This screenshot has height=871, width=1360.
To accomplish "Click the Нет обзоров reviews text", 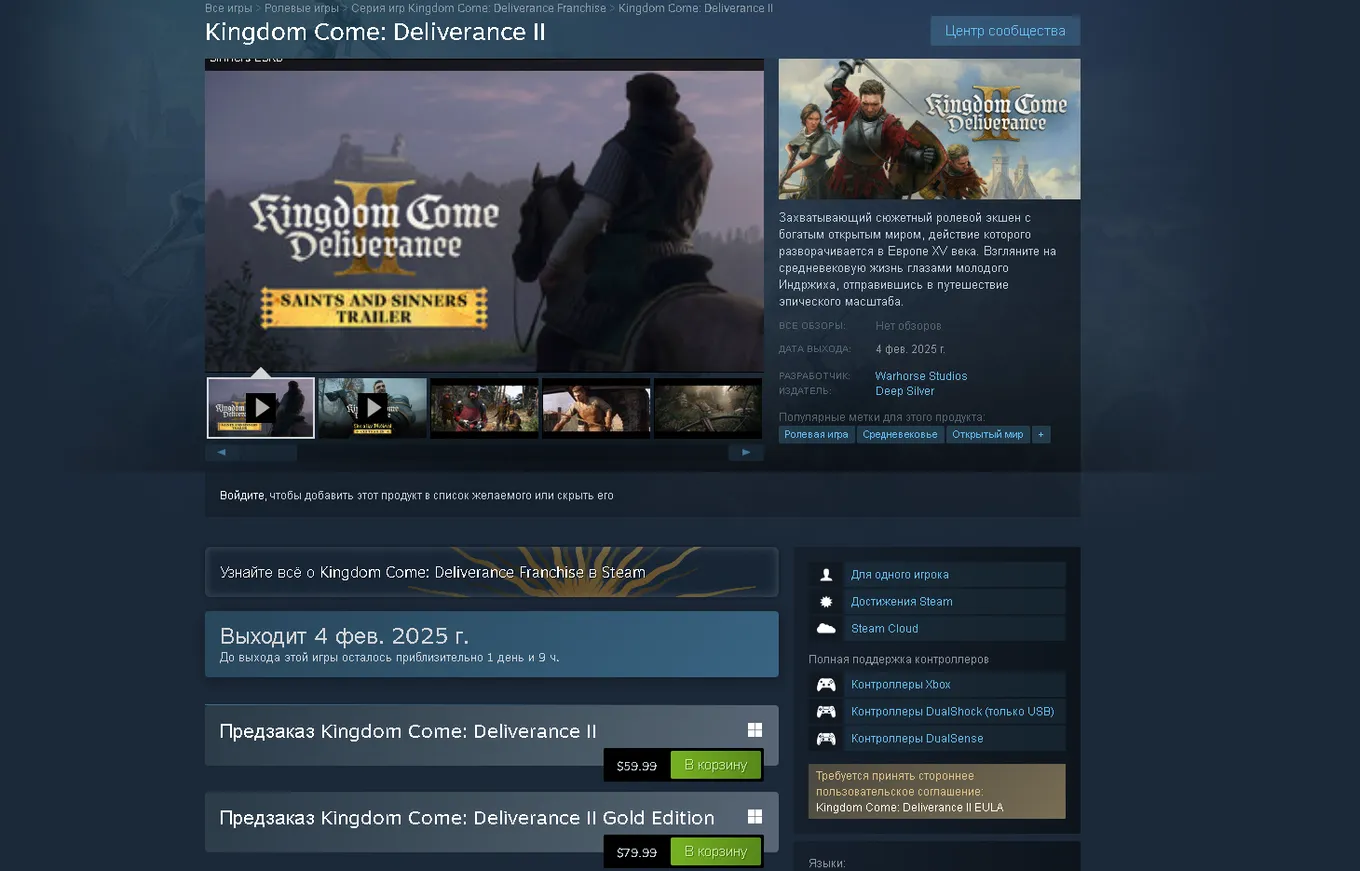I will click(x=908, y=326).
